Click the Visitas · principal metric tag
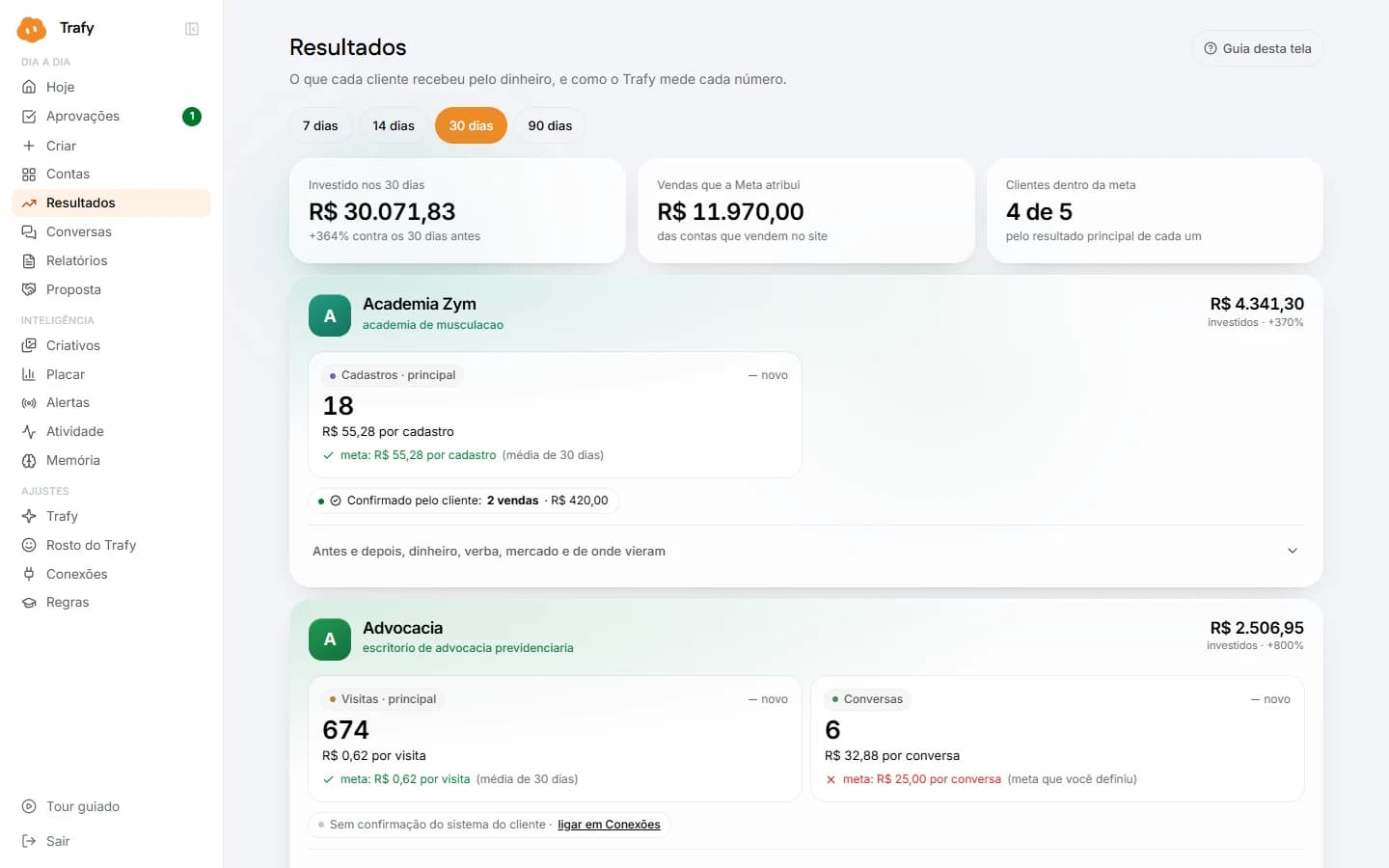The image size is (1389, 868). pos(383,699)
